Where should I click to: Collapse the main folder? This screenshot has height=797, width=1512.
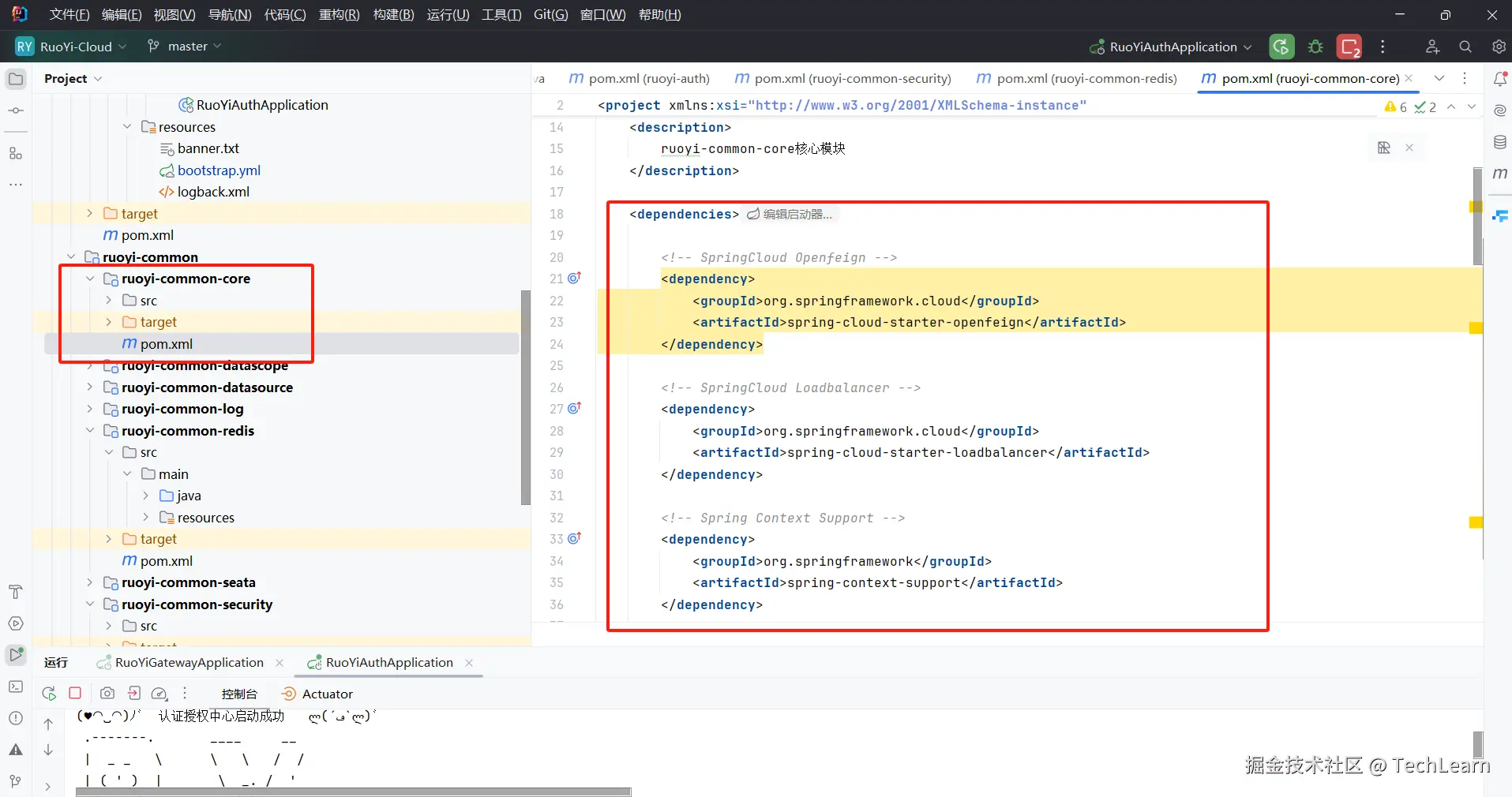(128, 473)
